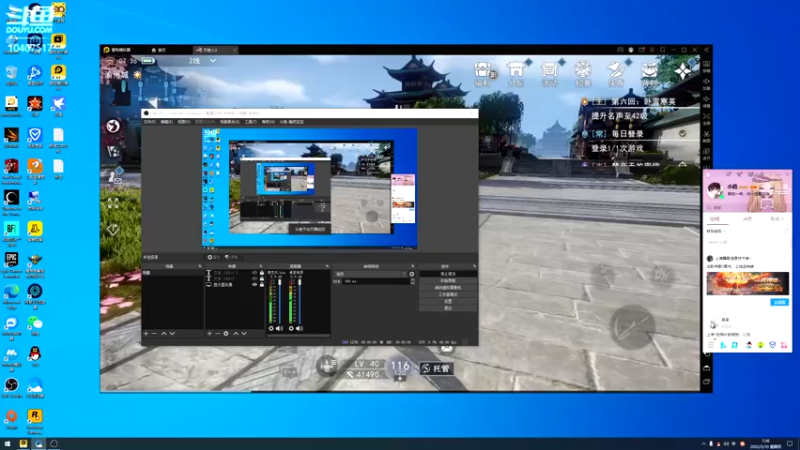Screen dimensions: 800x450
Task: Open second audio channel settings gear in mixer
Action: (x=291, y=329)
